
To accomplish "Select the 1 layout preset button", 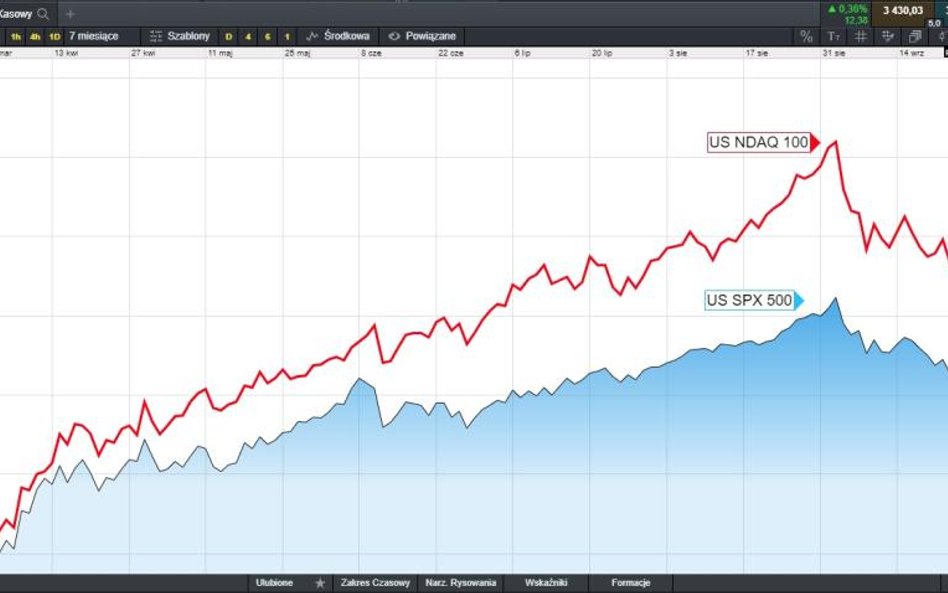I will click(287, 37).
